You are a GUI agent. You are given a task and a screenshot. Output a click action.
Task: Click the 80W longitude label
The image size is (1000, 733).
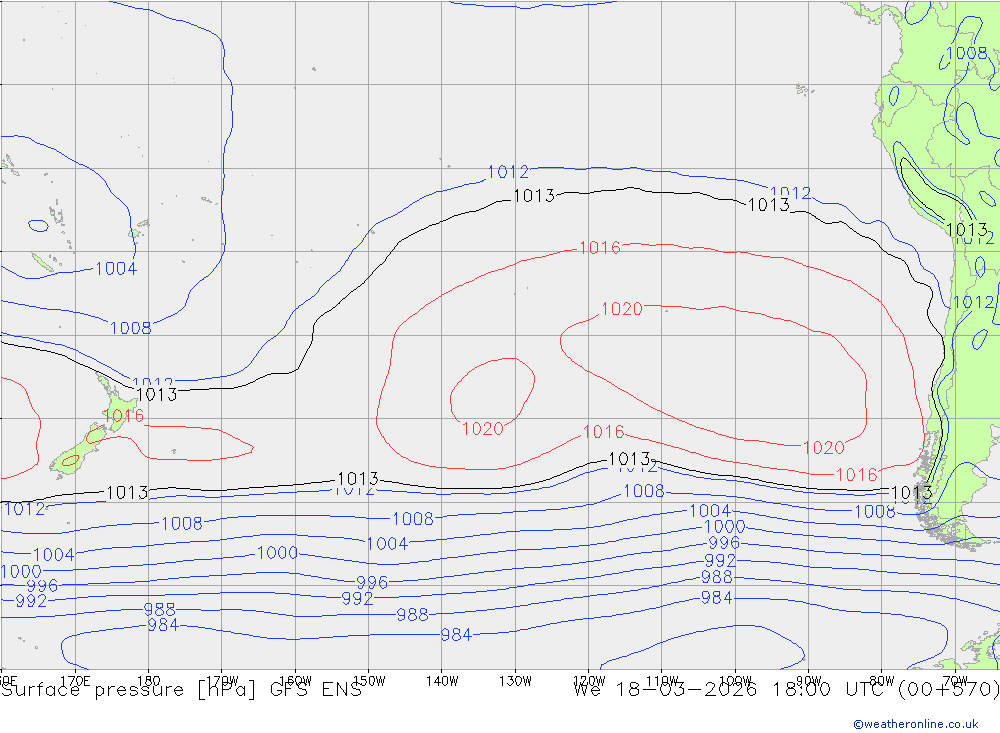click(x=882, y=681)
